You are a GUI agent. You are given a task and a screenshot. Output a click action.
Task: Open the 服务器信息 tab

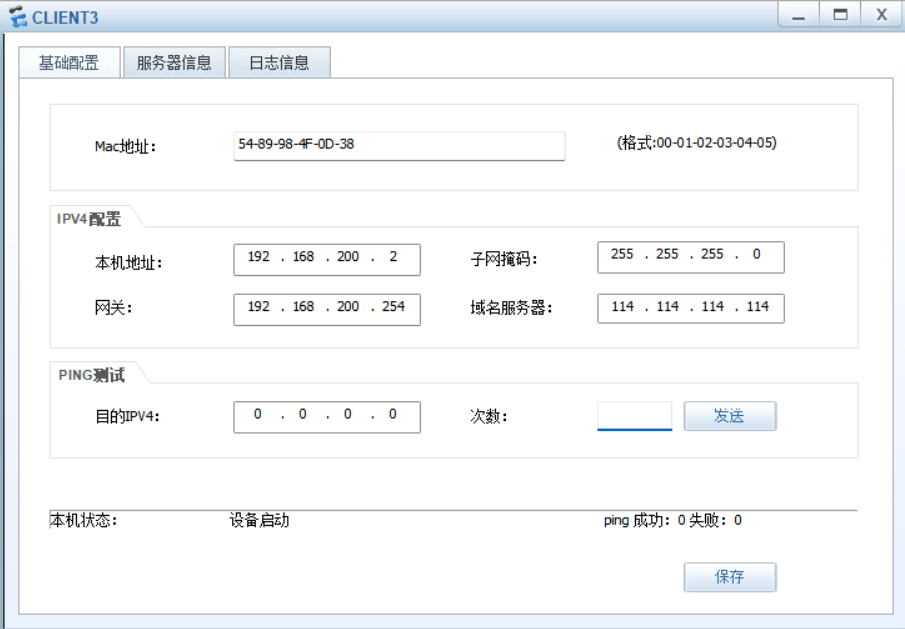point(174,62)
